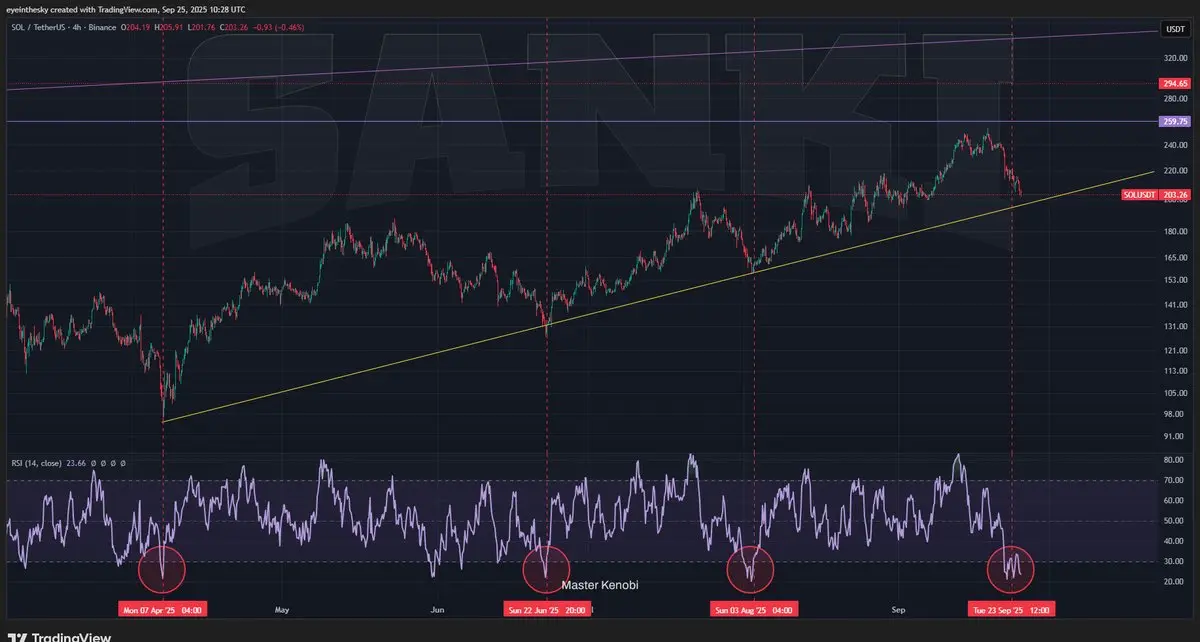Click the open price O204.19 readout
This screenshot has height=642, width=1200.
(x=136, y=28)
